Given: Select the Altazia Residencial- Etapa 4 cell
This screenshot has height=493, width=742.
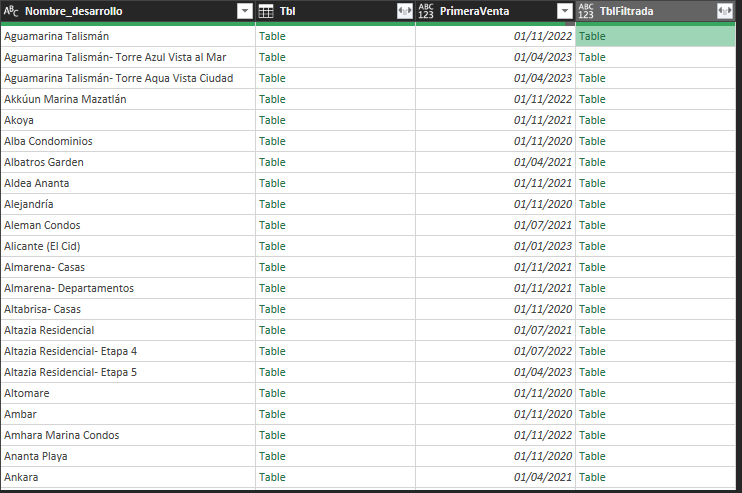Looking at the screenshot, I should tap(71, 351).
